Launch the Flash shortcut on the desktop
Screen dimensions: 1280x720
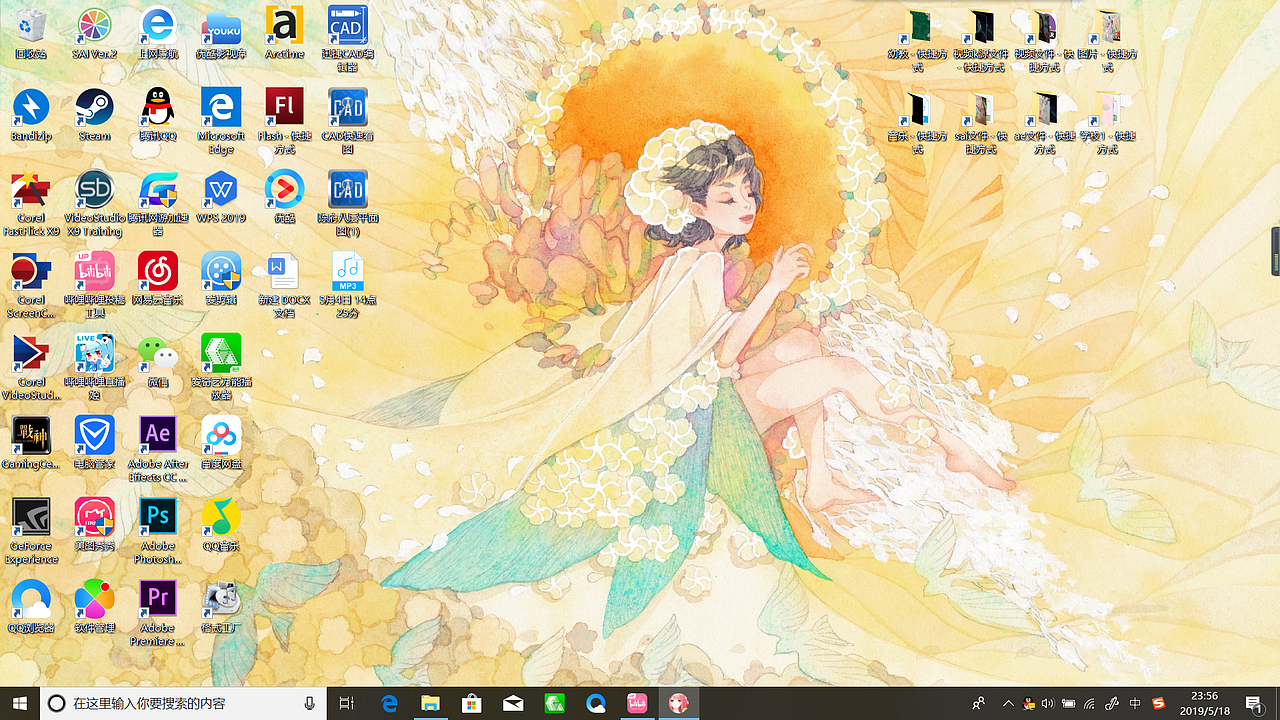tap(284, 121)
